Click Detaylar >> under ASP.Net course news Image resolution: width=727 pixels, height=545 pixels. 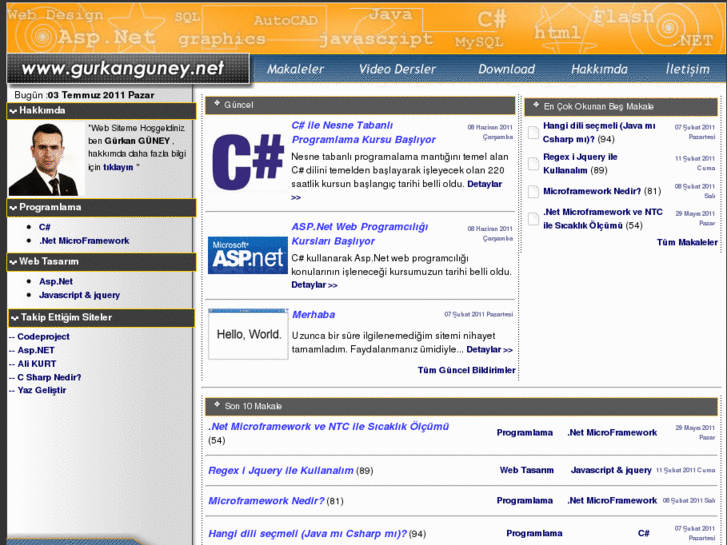tap(314, 285)
